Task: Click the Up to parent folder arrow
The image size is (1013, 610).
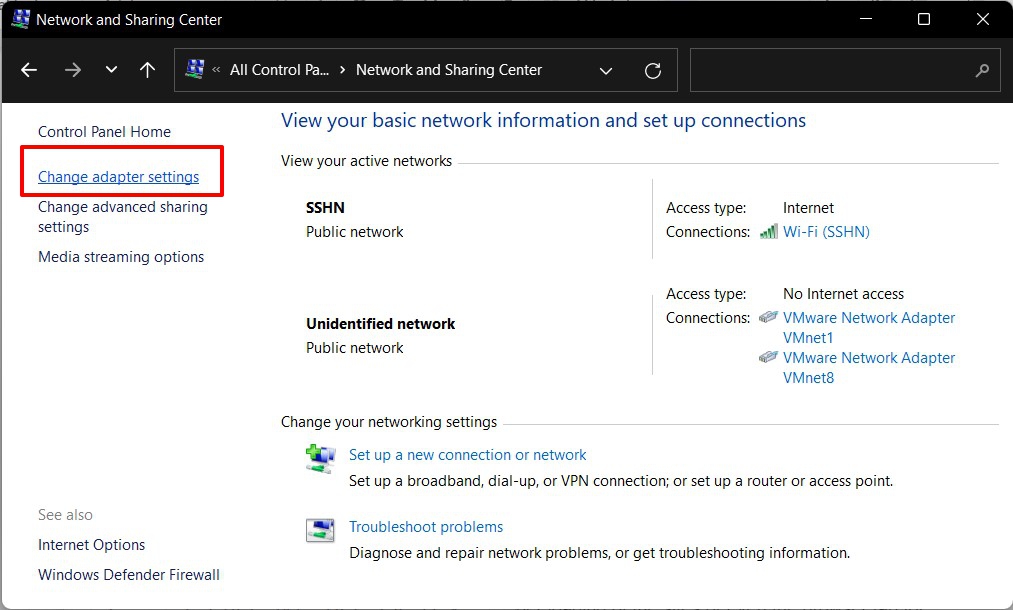Action: (x=147, y=70)
